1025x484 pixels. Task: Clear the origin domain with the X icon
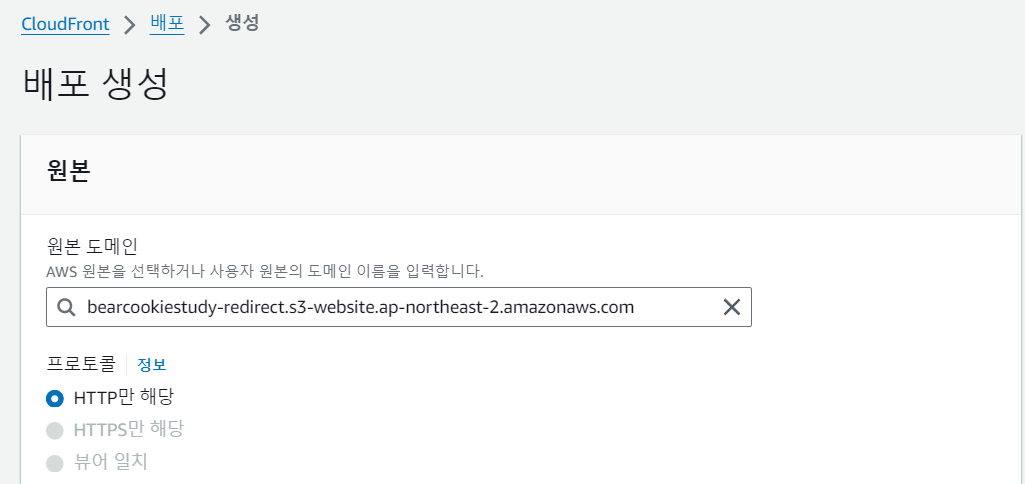[x=732, y=308]
